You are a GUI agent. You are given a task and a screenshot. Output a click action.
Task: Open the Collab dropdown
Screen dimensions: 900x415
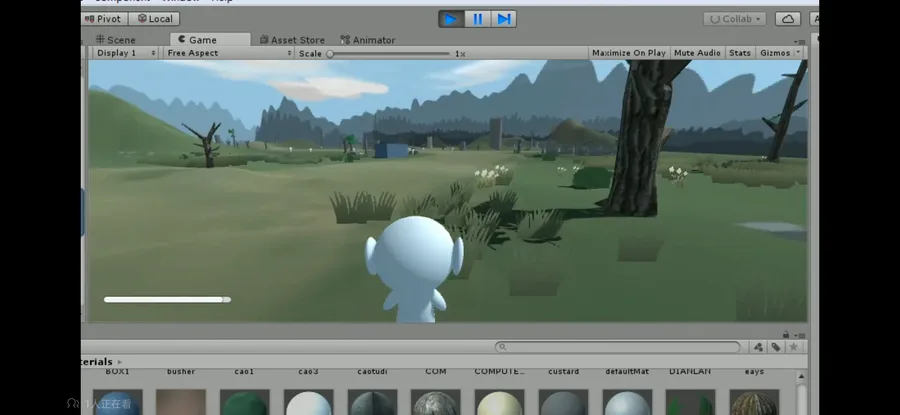[734, 19]
